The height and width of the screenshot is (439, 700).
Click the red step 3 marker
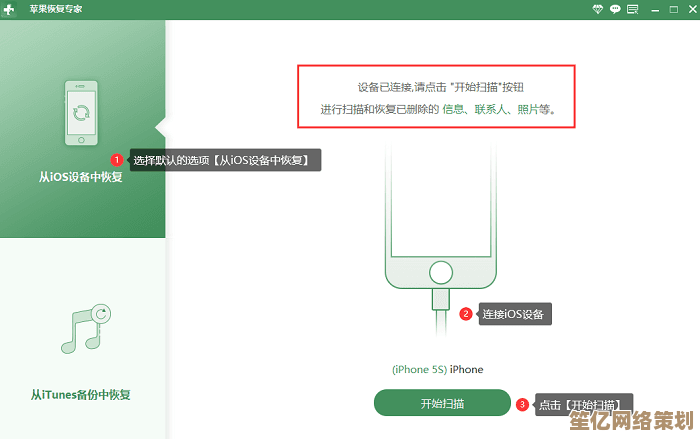click(x=522, y=405)
